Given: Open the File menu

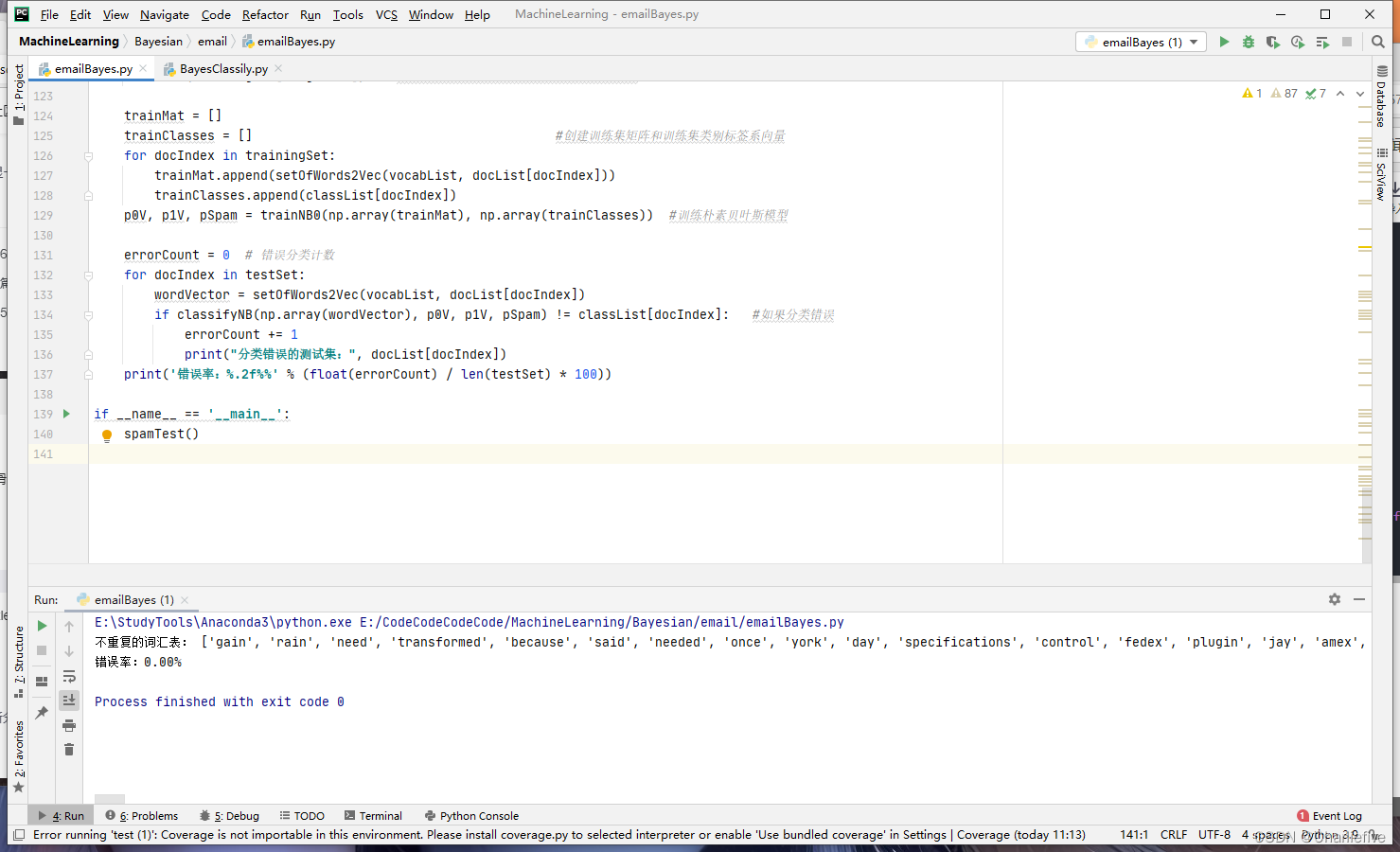Looking at the screenshot, I should (49, 14).
